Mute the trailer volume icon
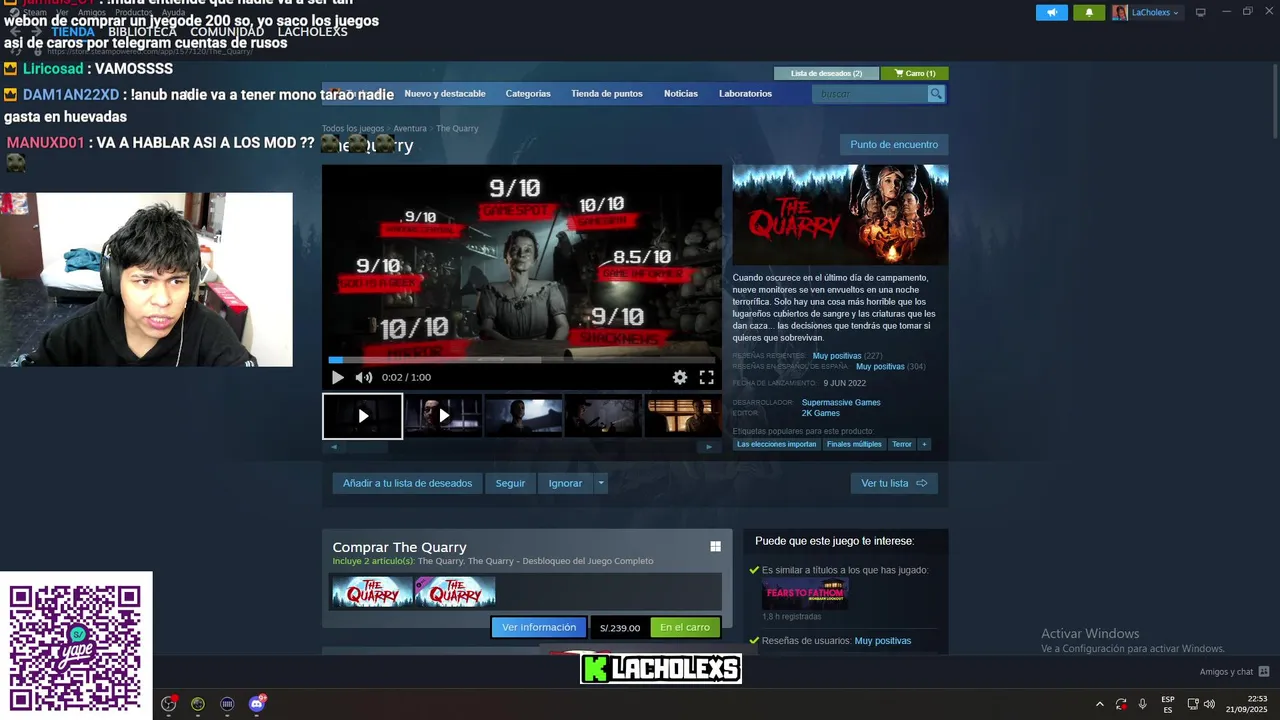Viewport: 1280px width, 720px height. tap(363, 377)
